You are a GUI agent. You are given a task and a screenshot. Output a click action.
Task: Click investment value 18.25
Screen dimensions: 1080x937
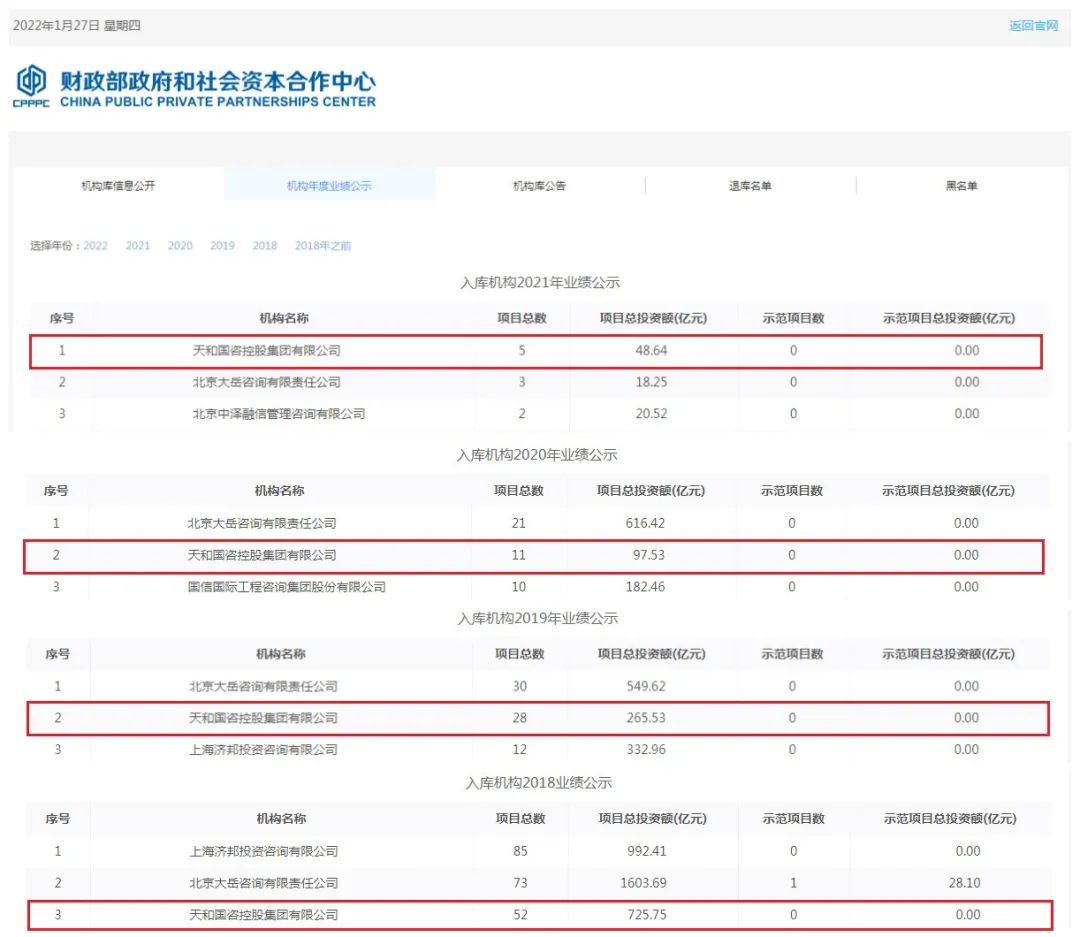click(x=652, y=382)
